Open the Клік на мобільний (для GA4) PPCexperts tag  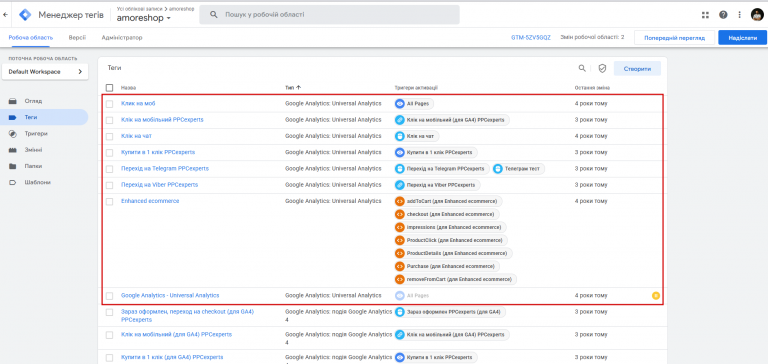point(176,334)
